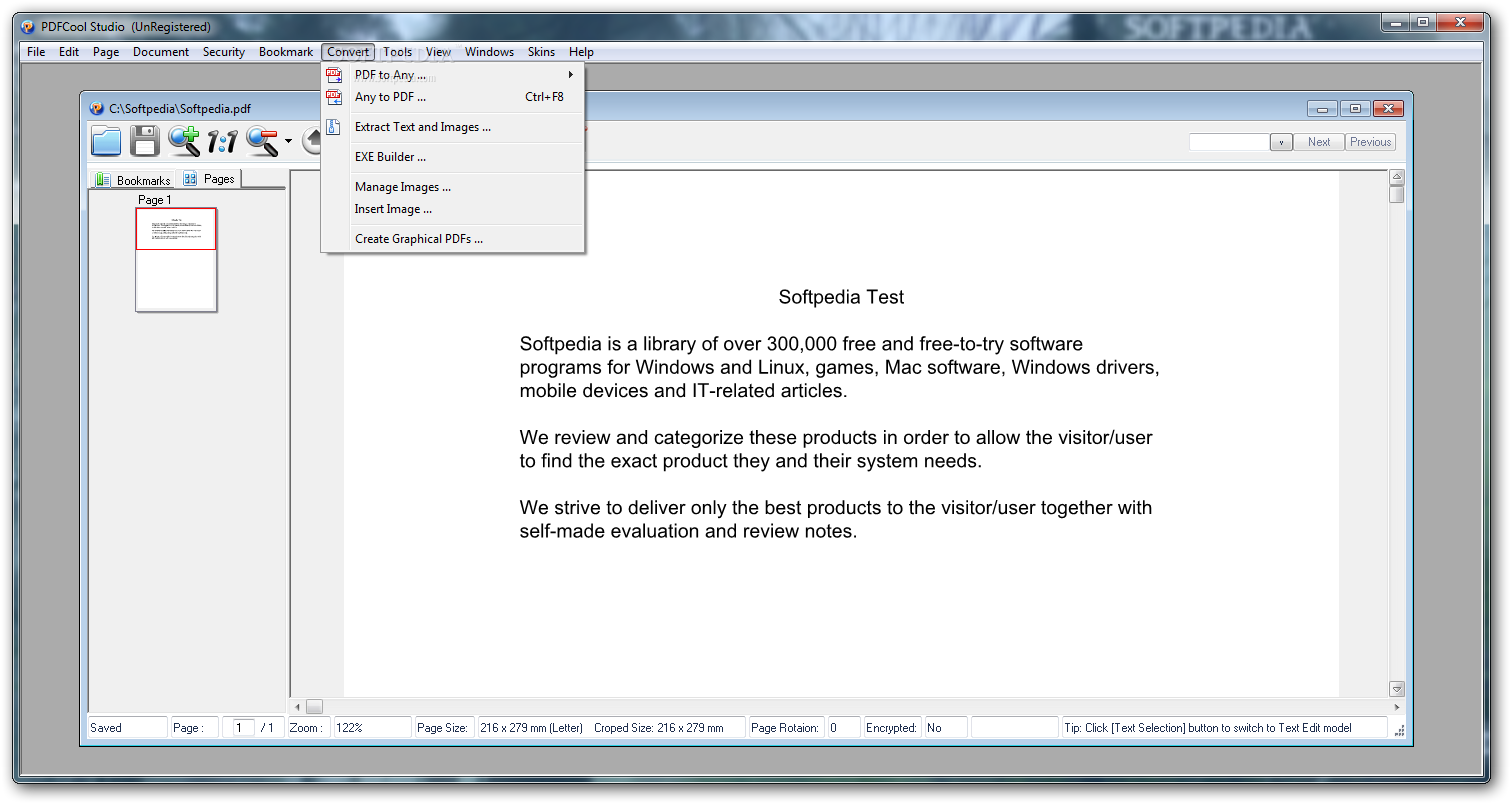Click the vertical scrollbar up arrow

pos(1397,177)
